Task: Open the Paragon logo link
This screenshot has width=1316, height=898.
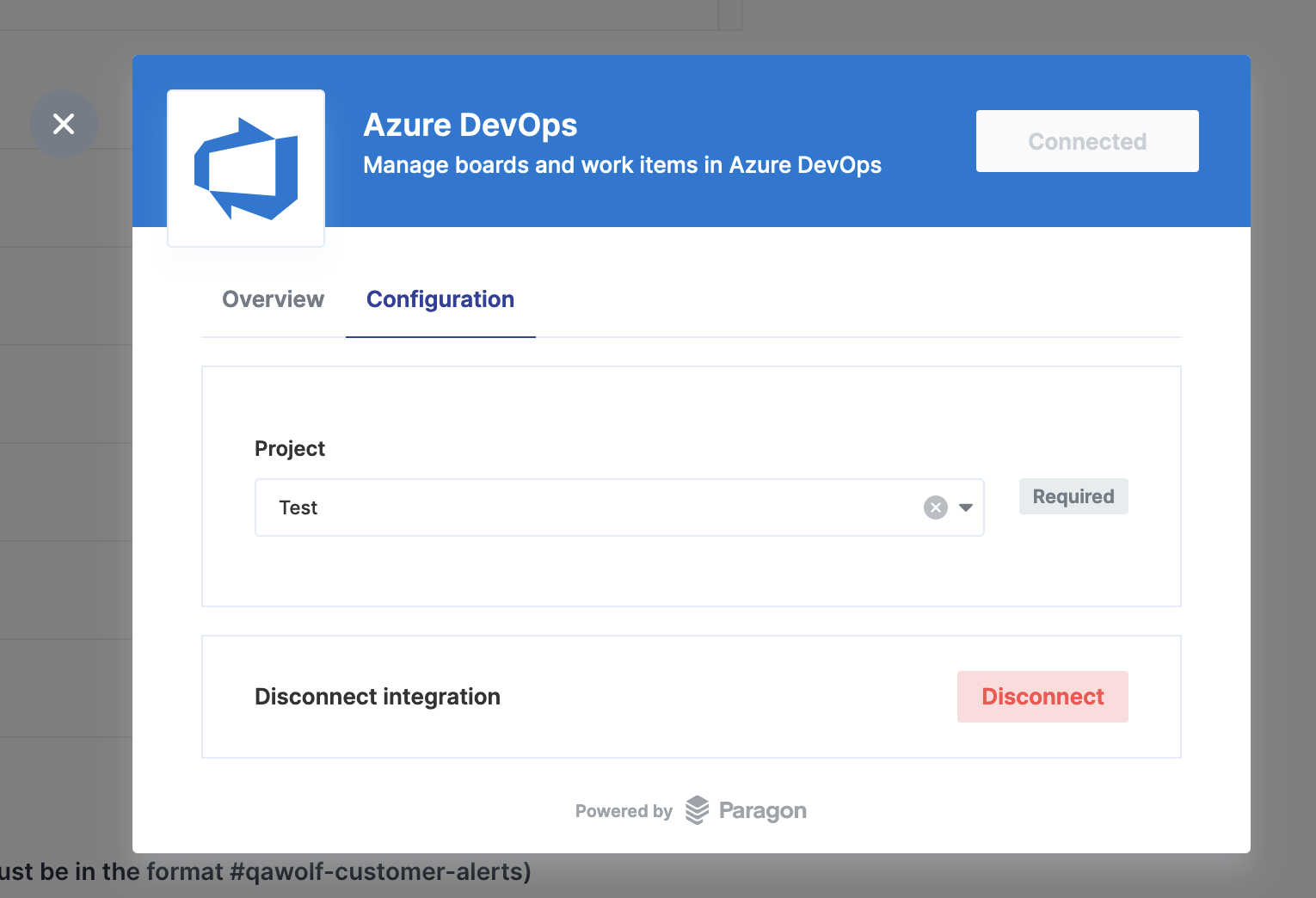Action: tap(746, 810)
